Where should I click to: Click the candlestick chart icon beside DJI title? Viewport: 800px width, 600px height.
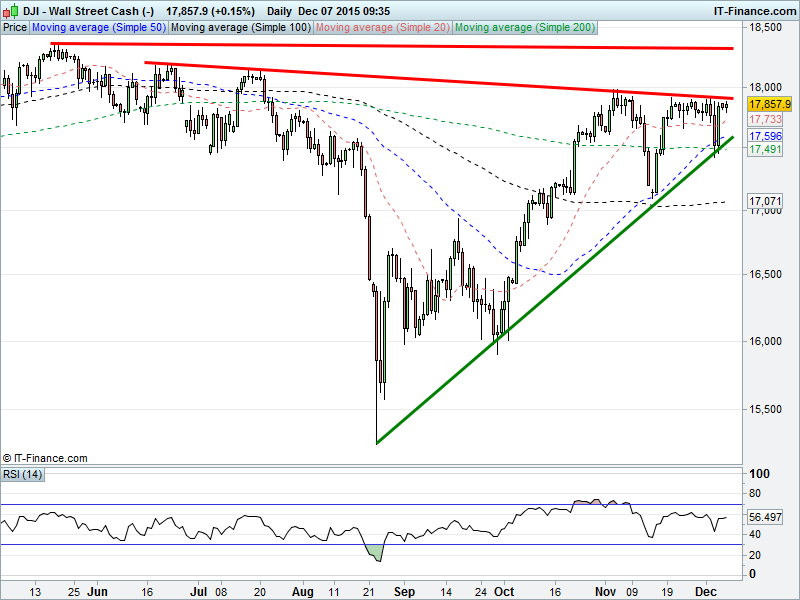(9, 10)
